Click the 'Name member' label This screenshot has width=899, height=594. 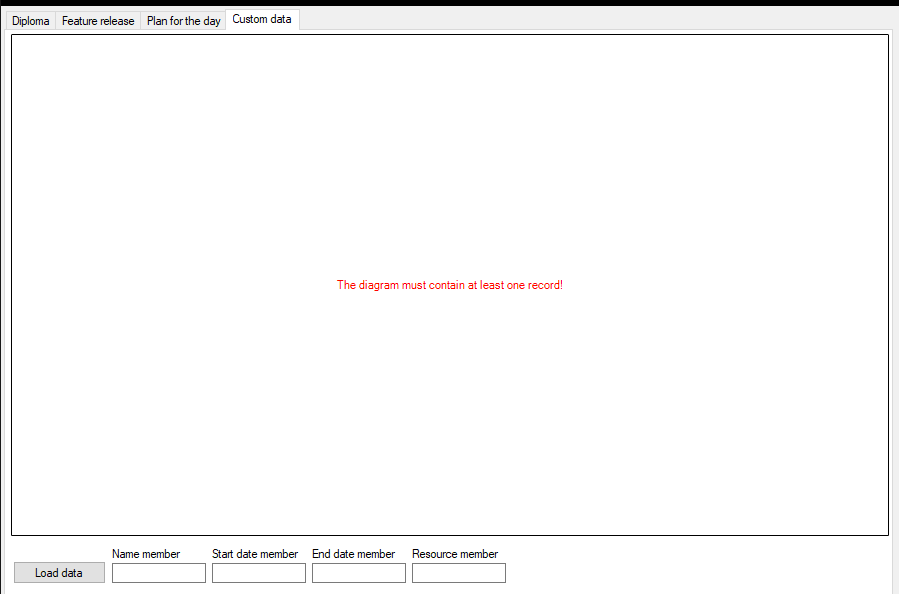coord(146,554)
